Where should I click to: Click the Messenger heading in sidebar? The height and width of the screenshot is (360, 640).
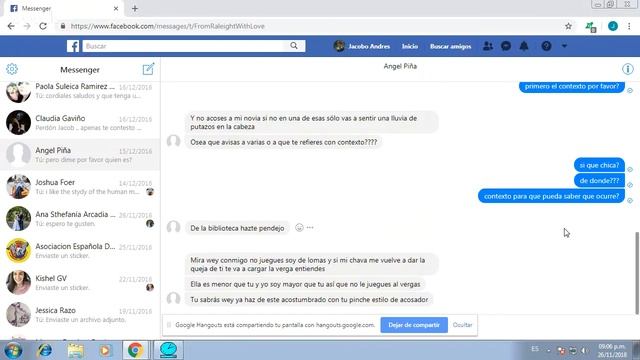[x=80, y=70]
